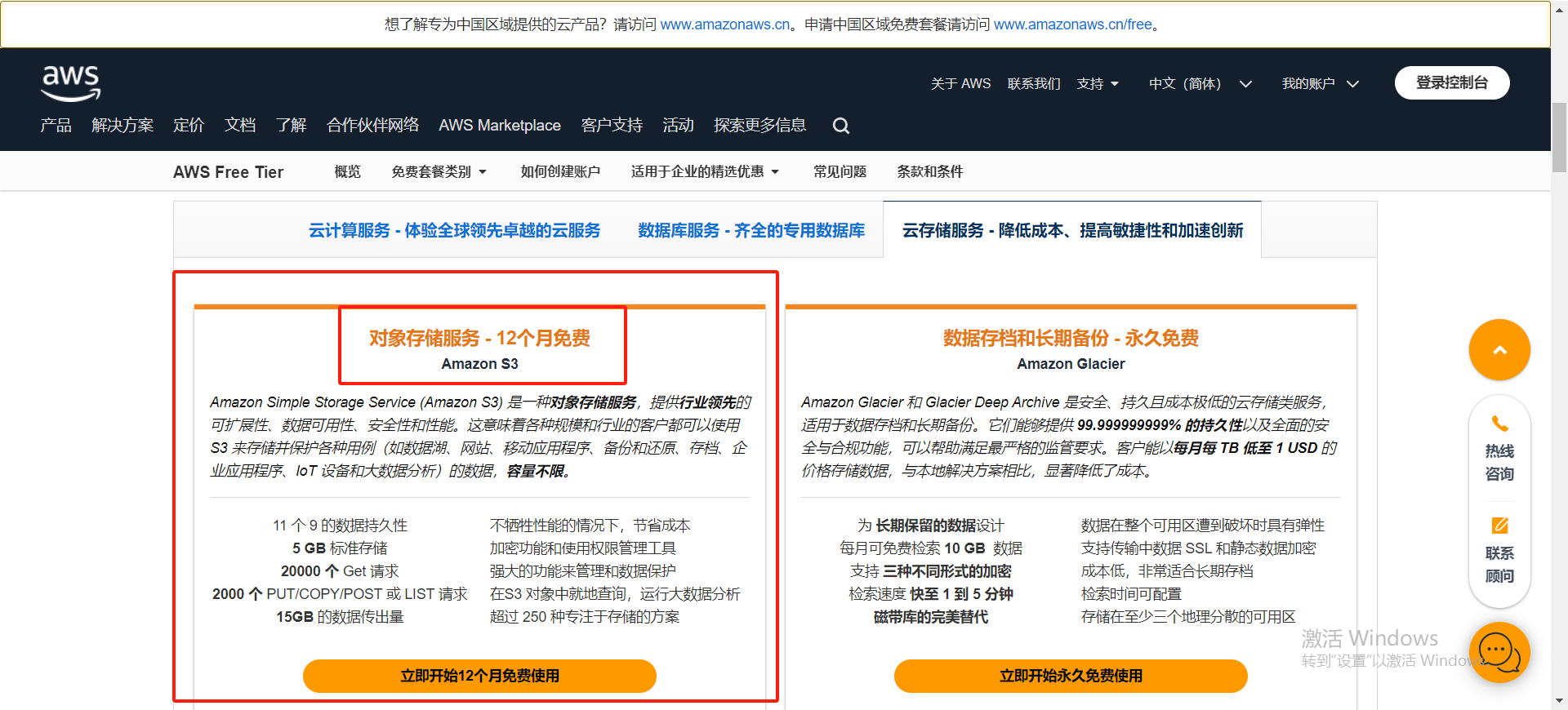
Task: Click the 登录控制台 button
Action: click(1452, 82)
